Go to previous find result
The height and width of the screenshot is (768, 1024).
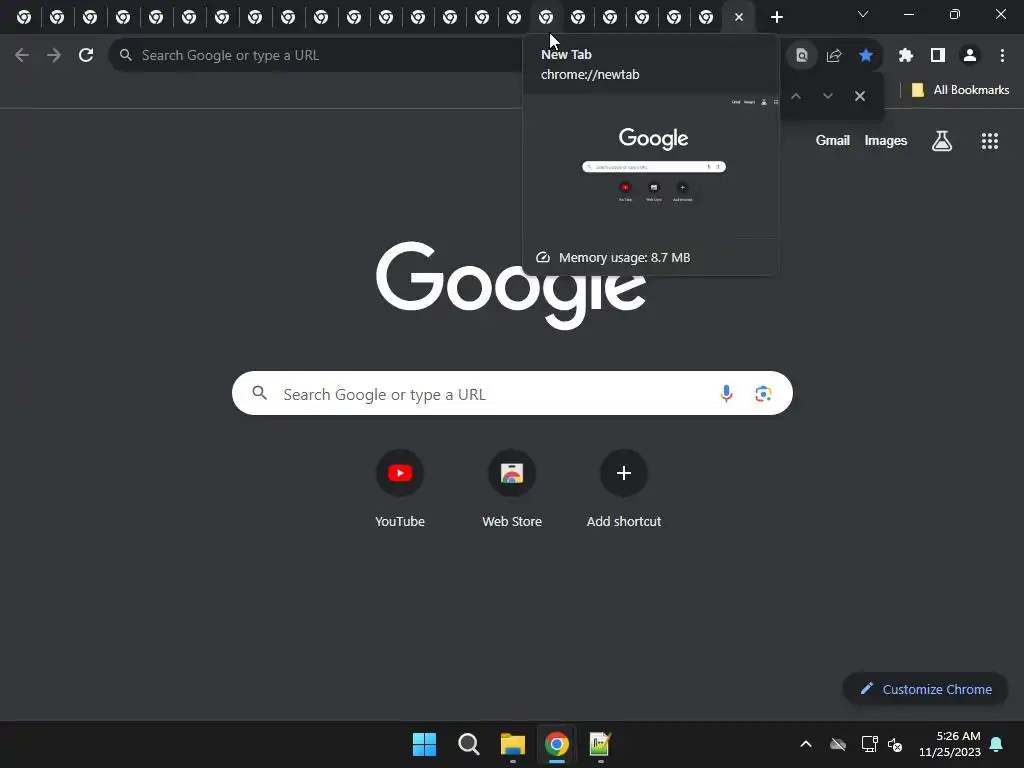pyautogui.click(x=796, y=96)
